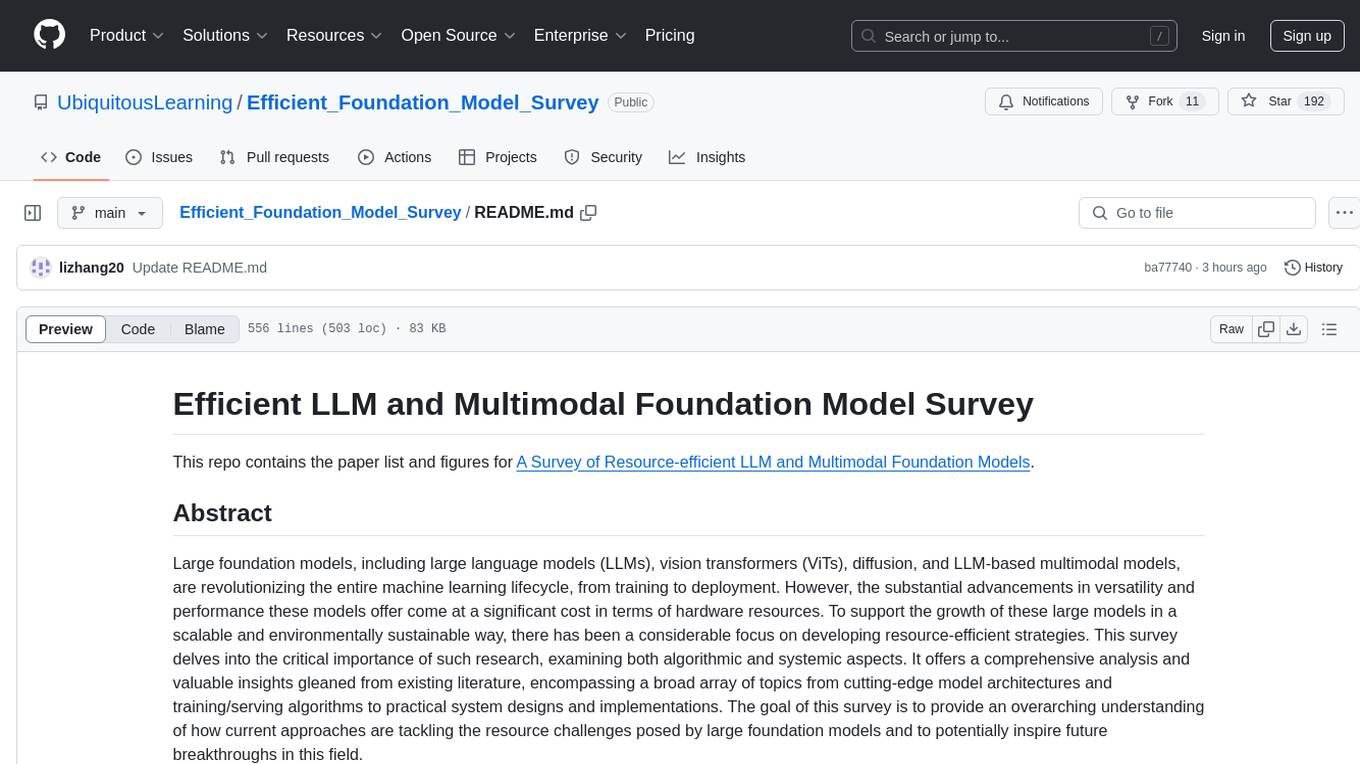This screenshot has height=764, width=1360.
Task: Toggle the file tree side panel
Action: pos(33,213)
